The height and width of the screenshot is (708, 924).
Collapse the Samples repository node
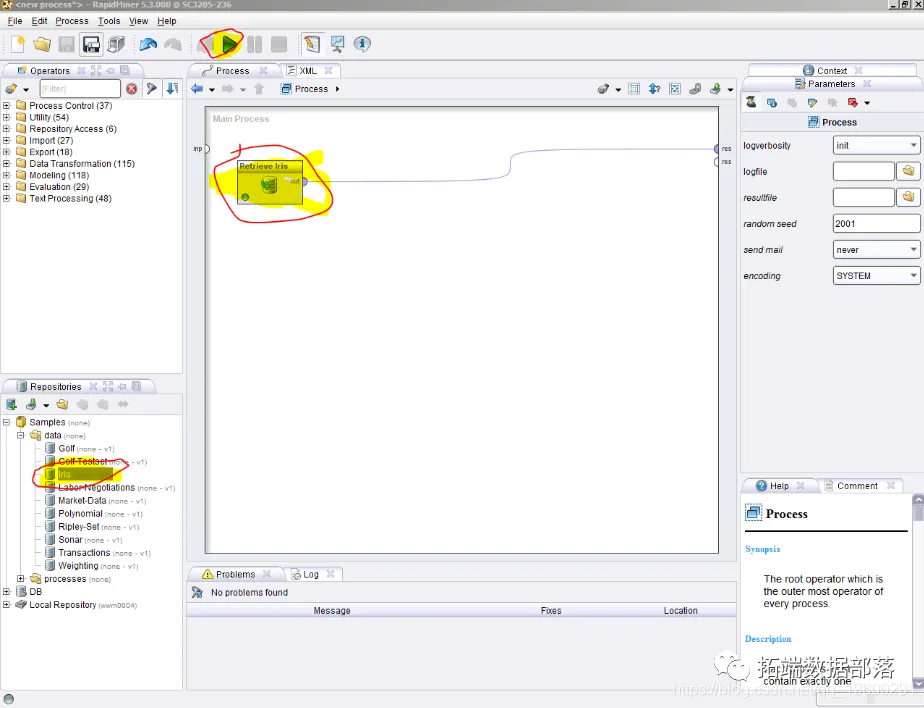tap(6, 422)
